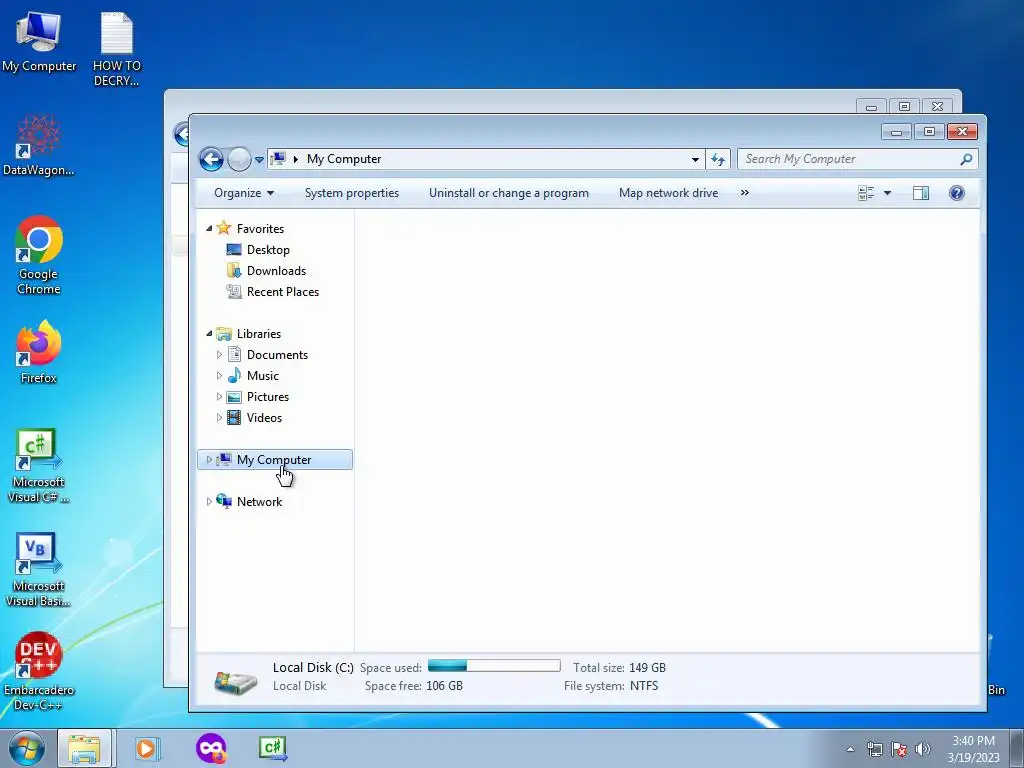Open the Videos library
The width and height of the screenshot is (1024, 768).
[264, 417]
